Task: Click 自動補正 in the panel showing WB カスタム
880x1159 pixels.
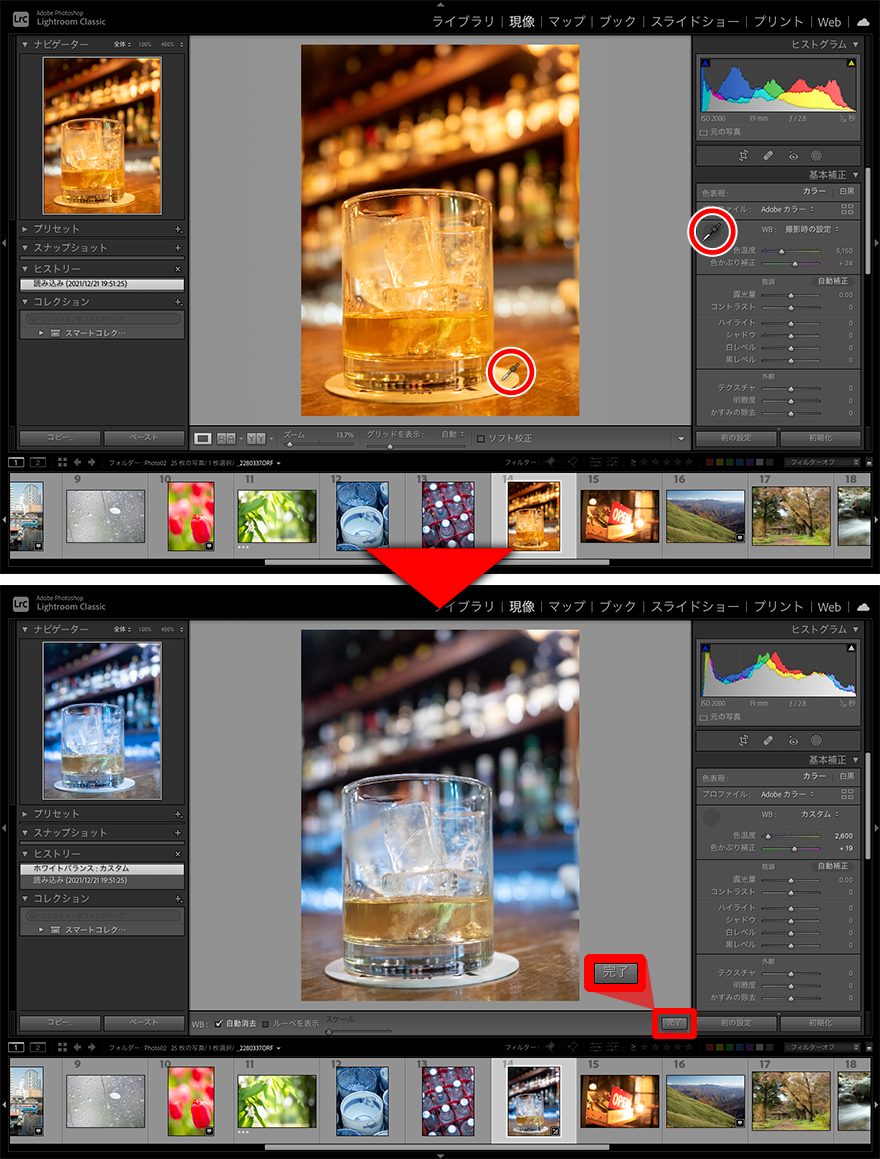Action: point(832,866)
